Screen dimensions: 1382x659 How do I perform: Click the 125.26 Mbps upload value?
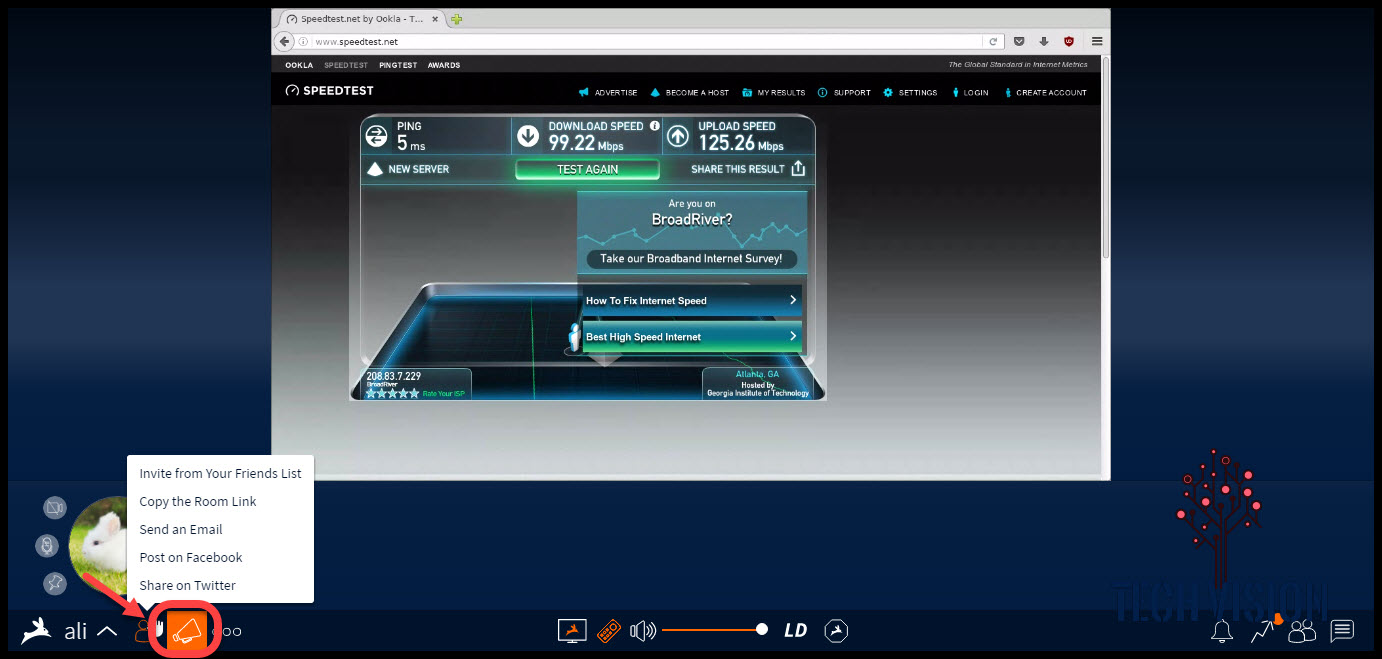[741, 144]
